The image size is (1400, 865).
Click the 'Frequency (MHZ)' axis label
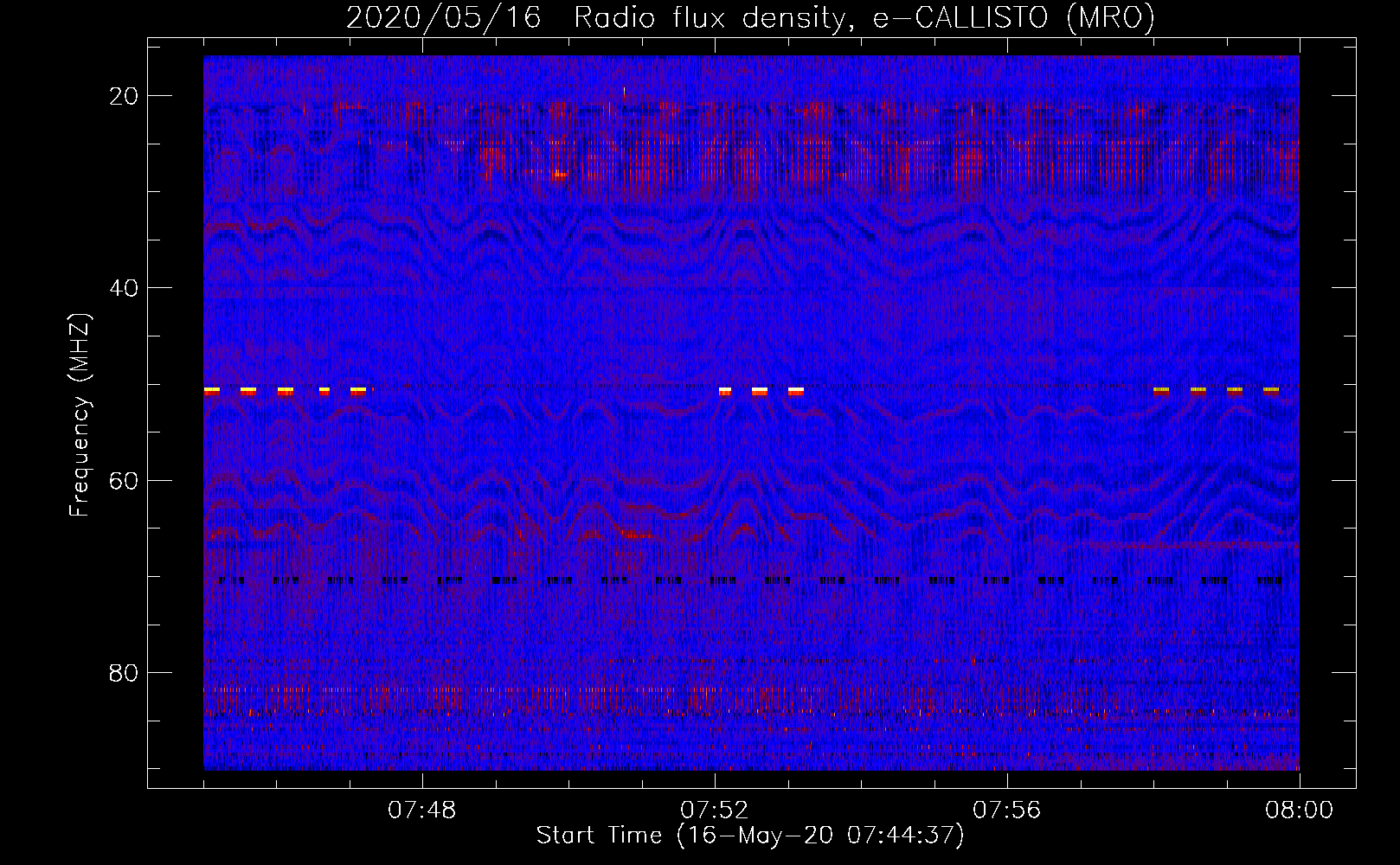click(x=80, y=414)
